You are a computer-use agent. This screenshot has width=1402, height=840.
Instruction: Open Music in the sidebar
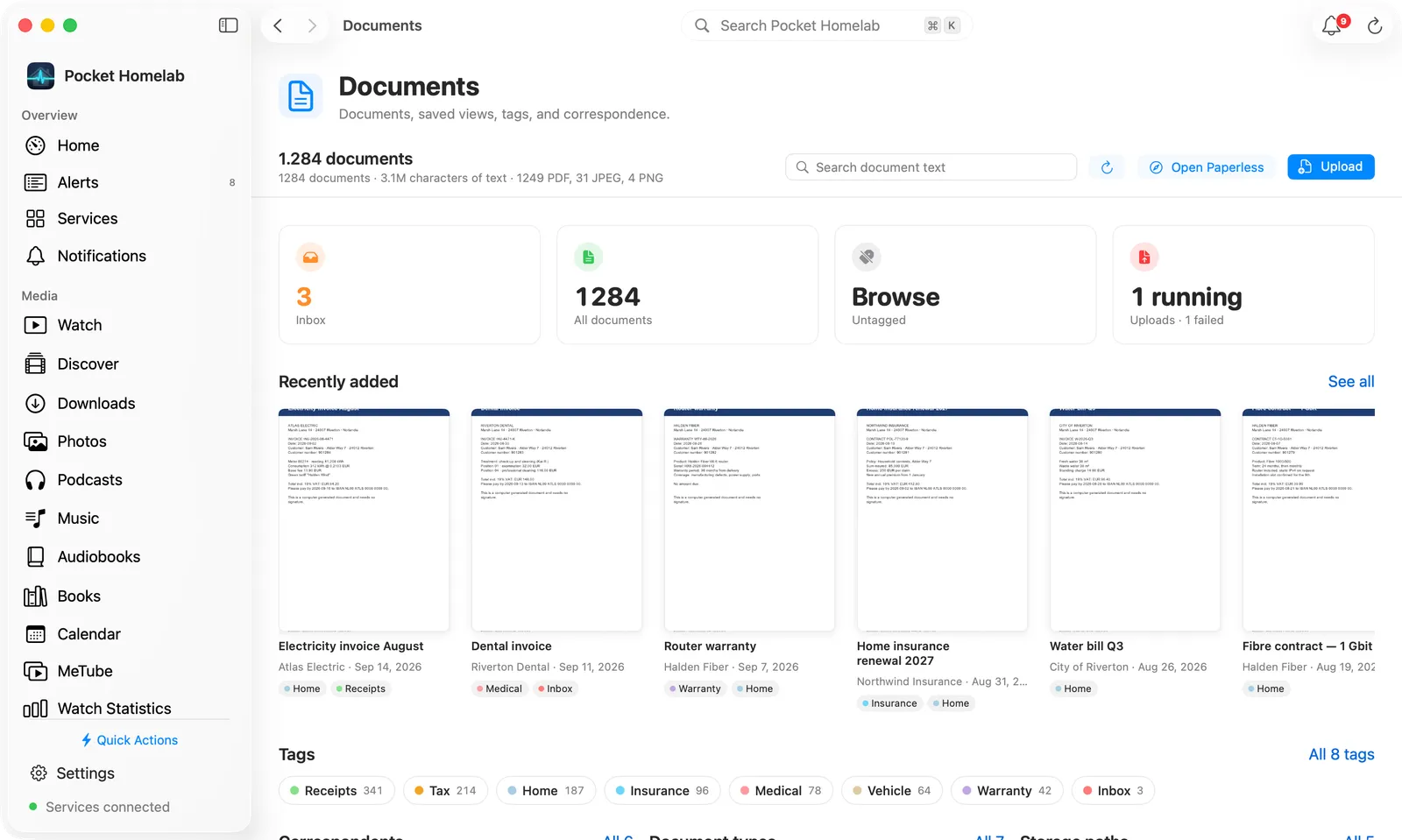(x=130, y=519)
